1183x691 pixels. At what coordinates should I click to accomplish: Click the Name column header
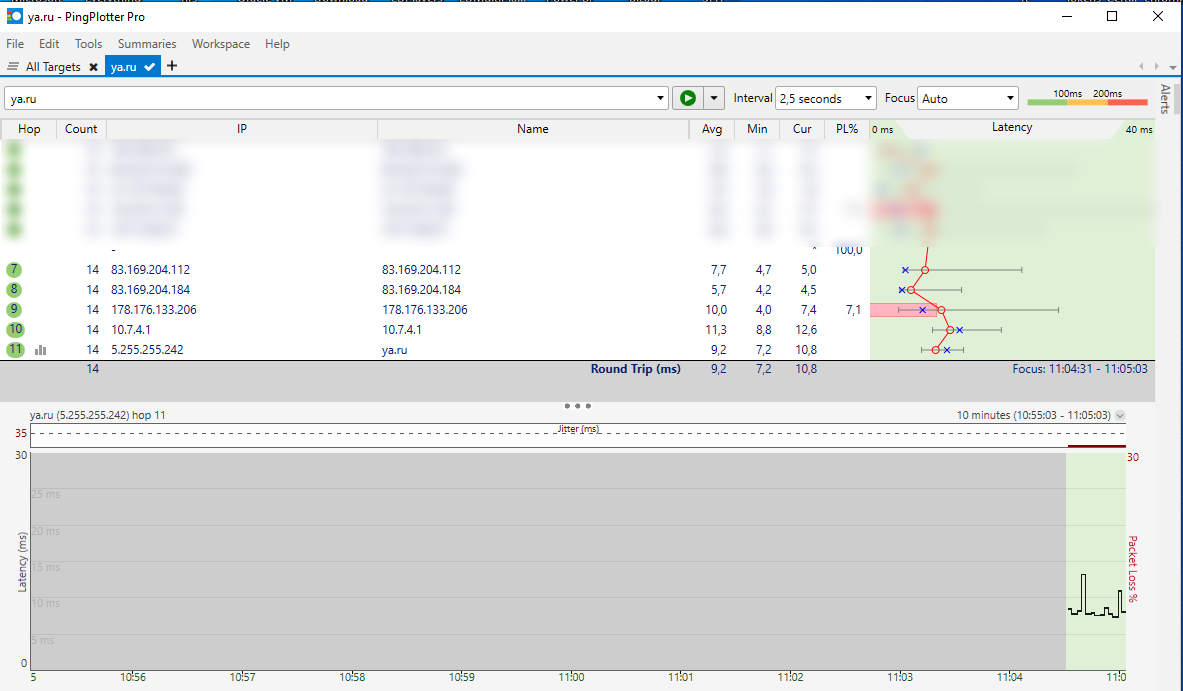point(533,129)
